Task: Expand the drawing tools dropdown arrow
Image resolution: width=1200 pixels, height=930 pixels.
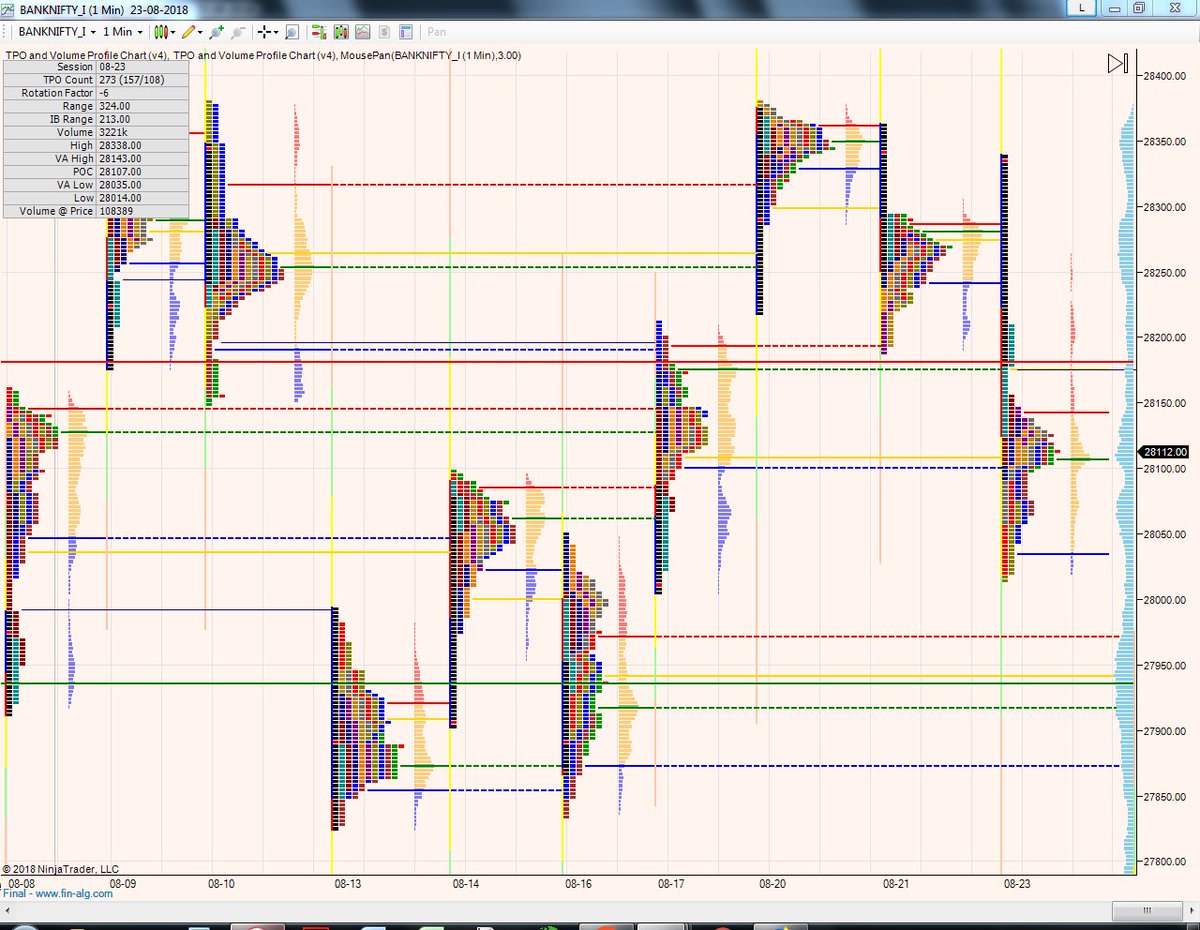Action: pyautogui.click(x=200, y=32)
